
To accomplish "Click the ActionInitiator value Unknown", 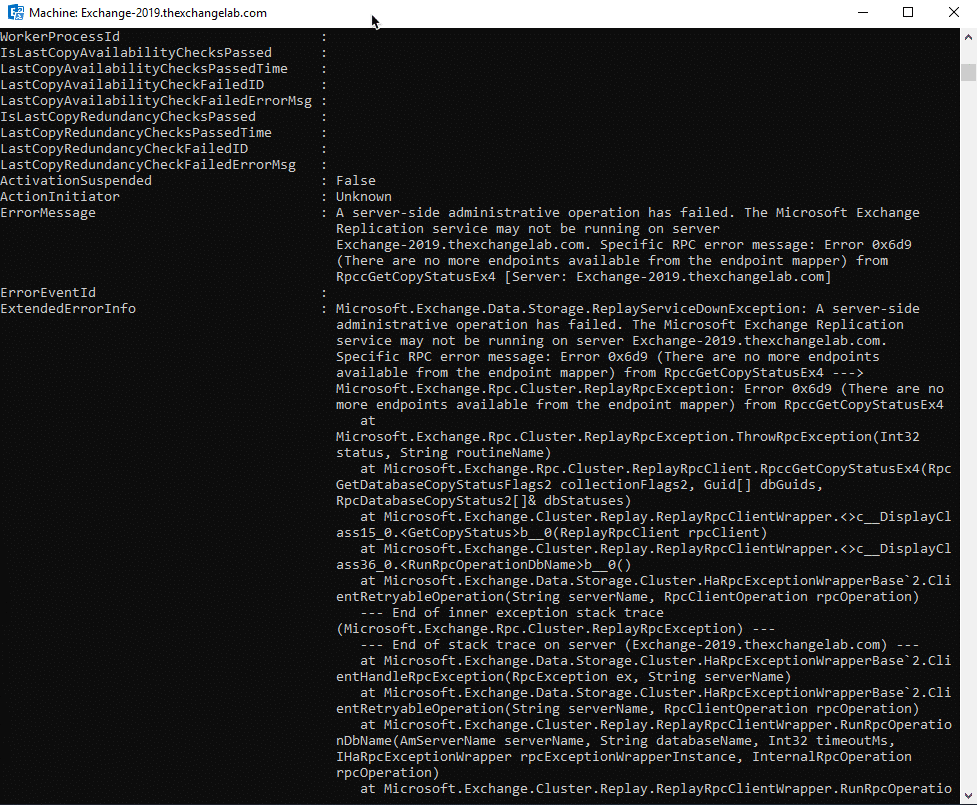I will pos(364,197).
